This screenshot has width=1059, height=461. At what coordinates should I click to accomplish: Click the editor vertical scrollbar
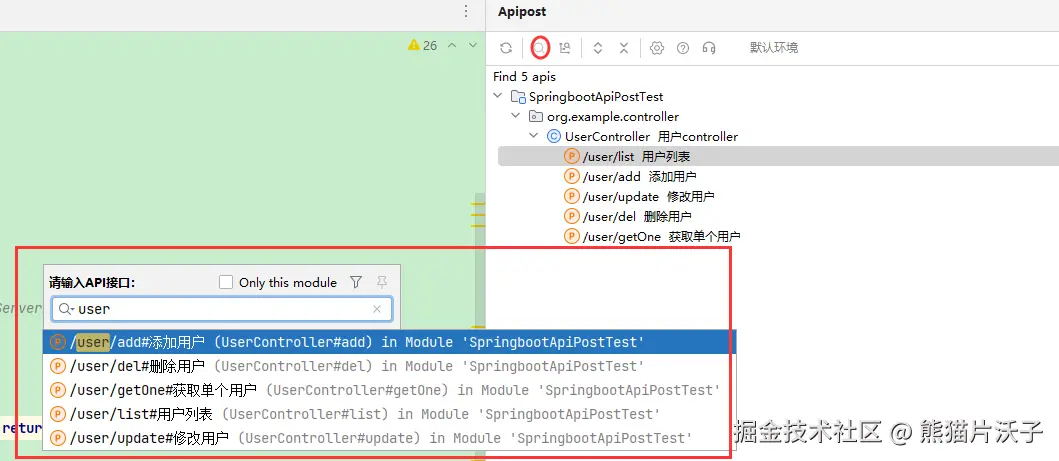(x=480, y=261)
